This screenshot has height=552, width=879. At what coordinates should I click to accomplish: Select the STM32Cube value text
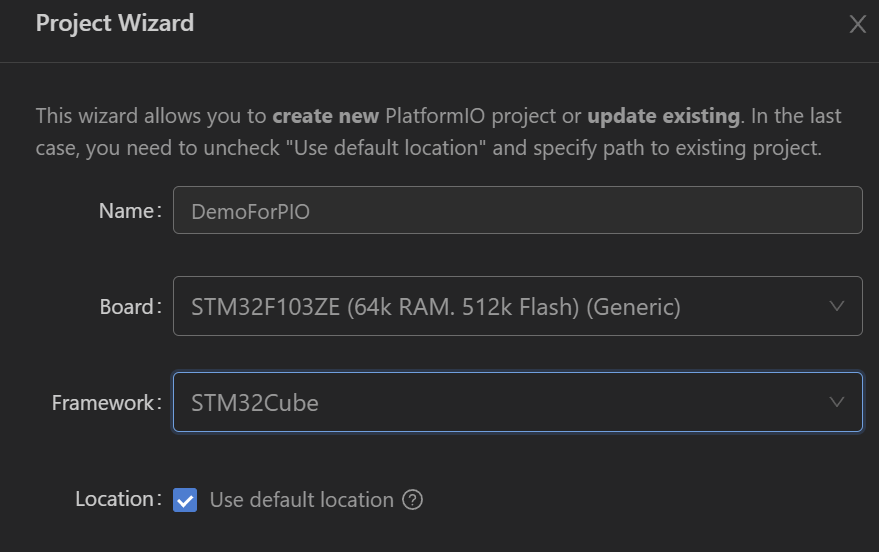click(255, 403)
